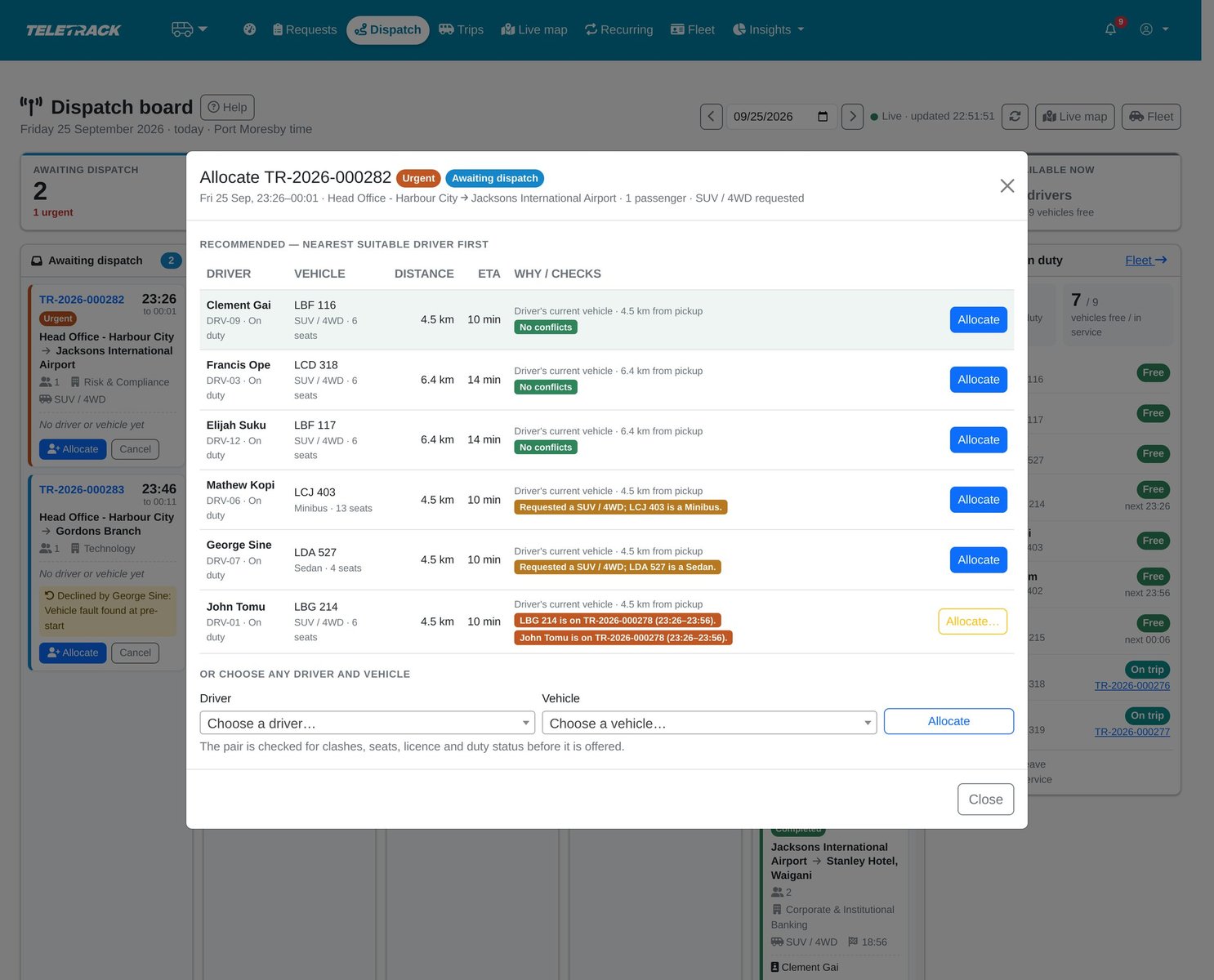The width and height of the screenshot is (1214, 980).
Task: Allocate Elijah Suku with LBF 117
Action: point(978,439)
